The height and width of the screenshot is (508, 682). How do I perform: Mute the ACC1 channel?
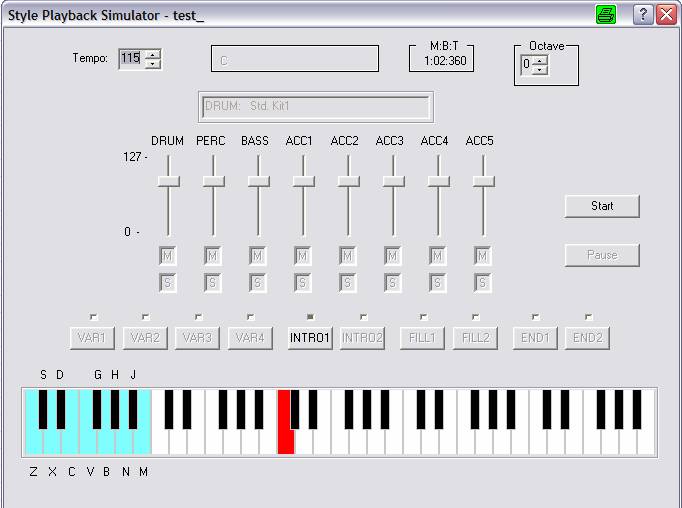[x=303, y=256]
